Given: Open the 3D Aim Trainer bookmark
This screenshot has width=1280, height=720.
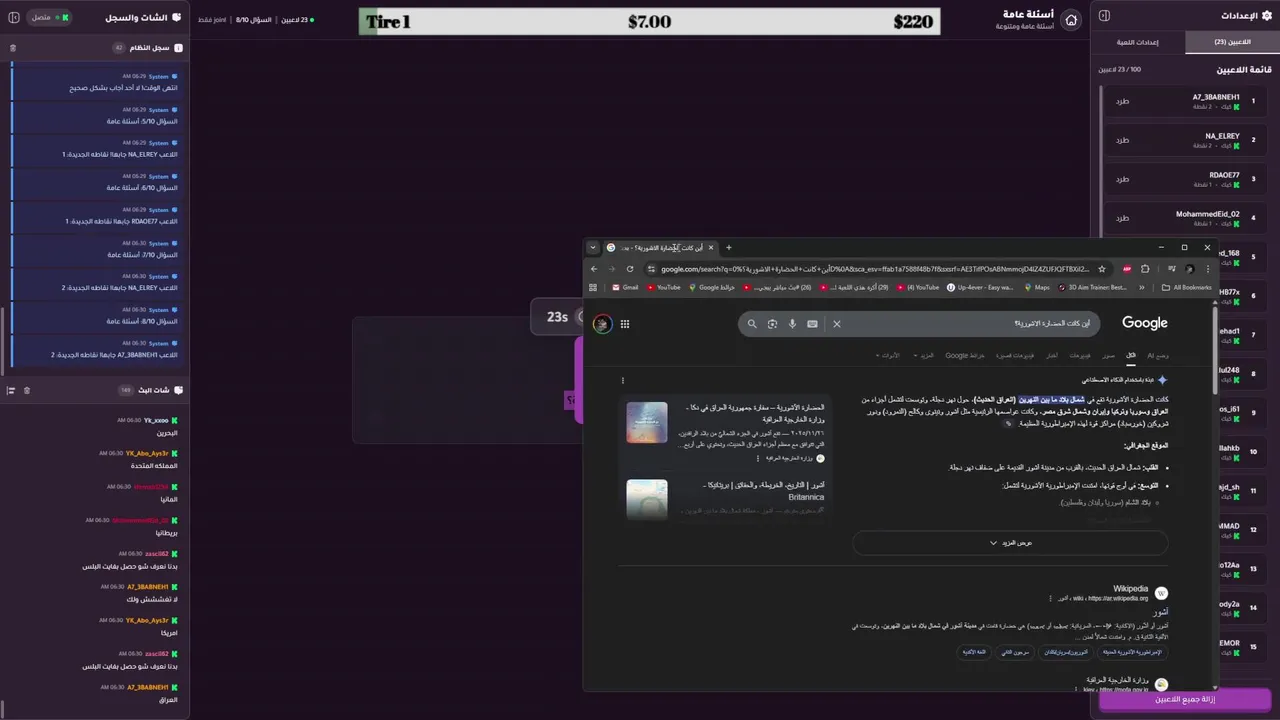Looking at the screenshot, I should tap(1093, 287).
